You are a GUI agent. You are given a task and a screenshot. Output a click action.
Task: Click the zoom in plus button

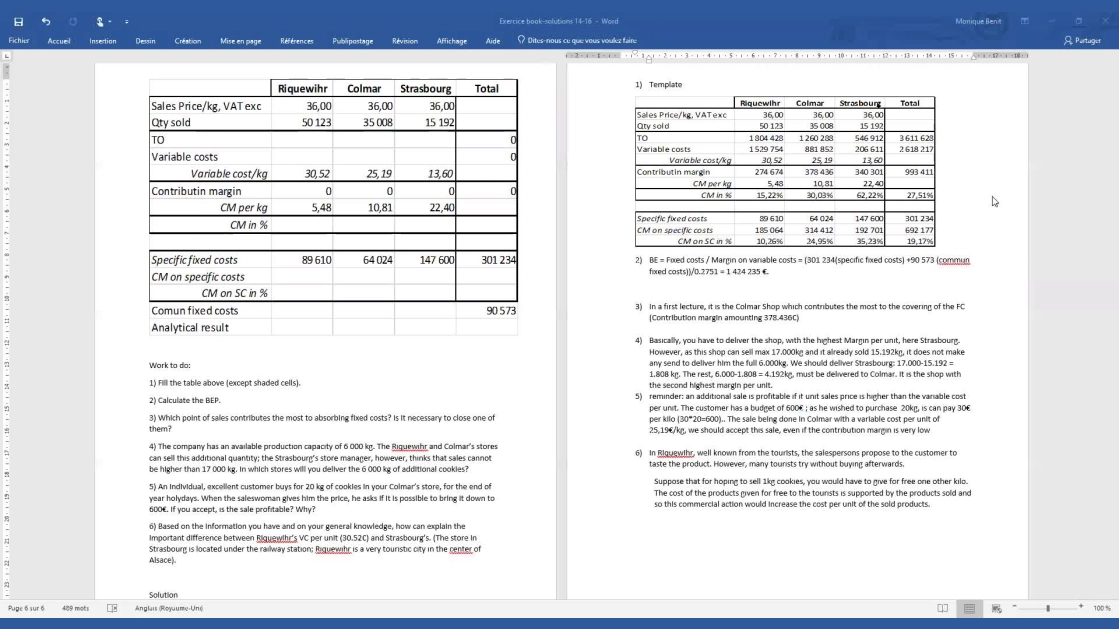[x=1081, y=607]
